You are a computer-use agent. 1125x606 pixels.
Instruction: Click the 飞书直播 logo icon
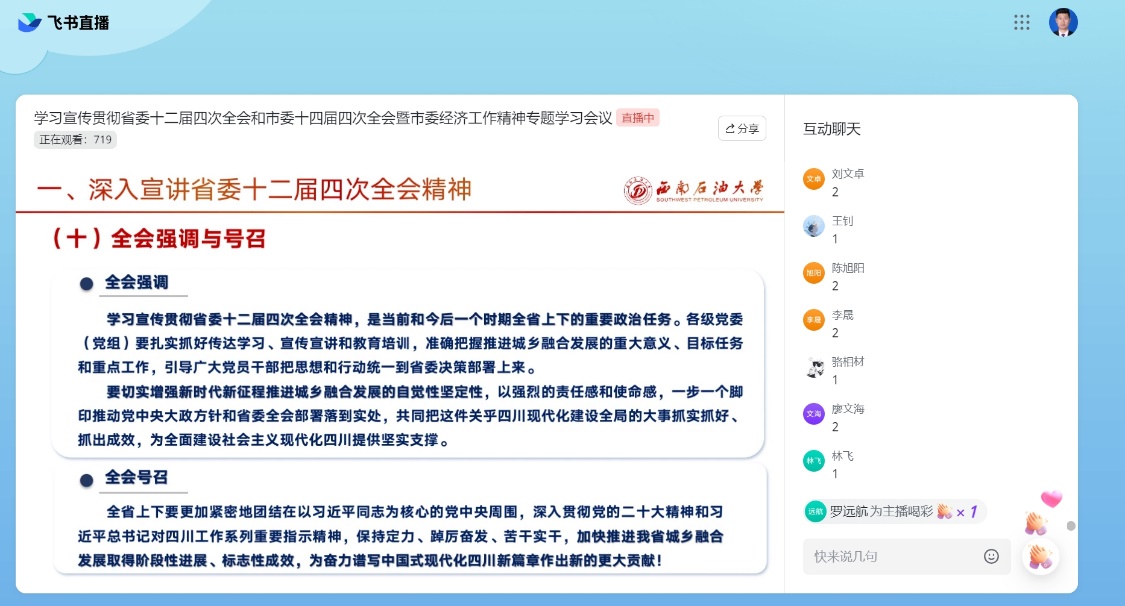30,22
